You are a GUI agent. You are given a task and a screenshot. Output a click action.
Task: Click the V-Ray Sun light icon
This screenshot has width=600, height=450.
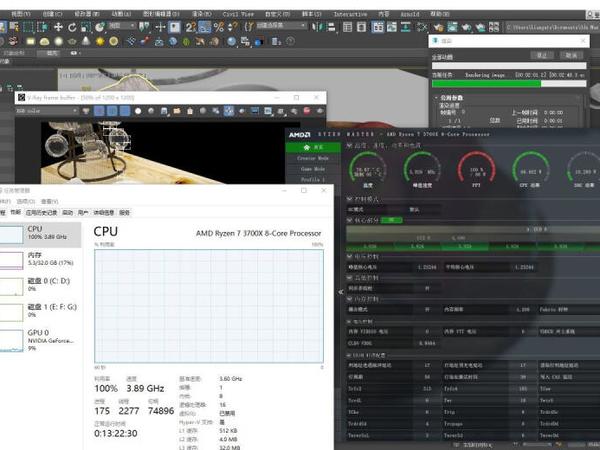pos(100,41)
